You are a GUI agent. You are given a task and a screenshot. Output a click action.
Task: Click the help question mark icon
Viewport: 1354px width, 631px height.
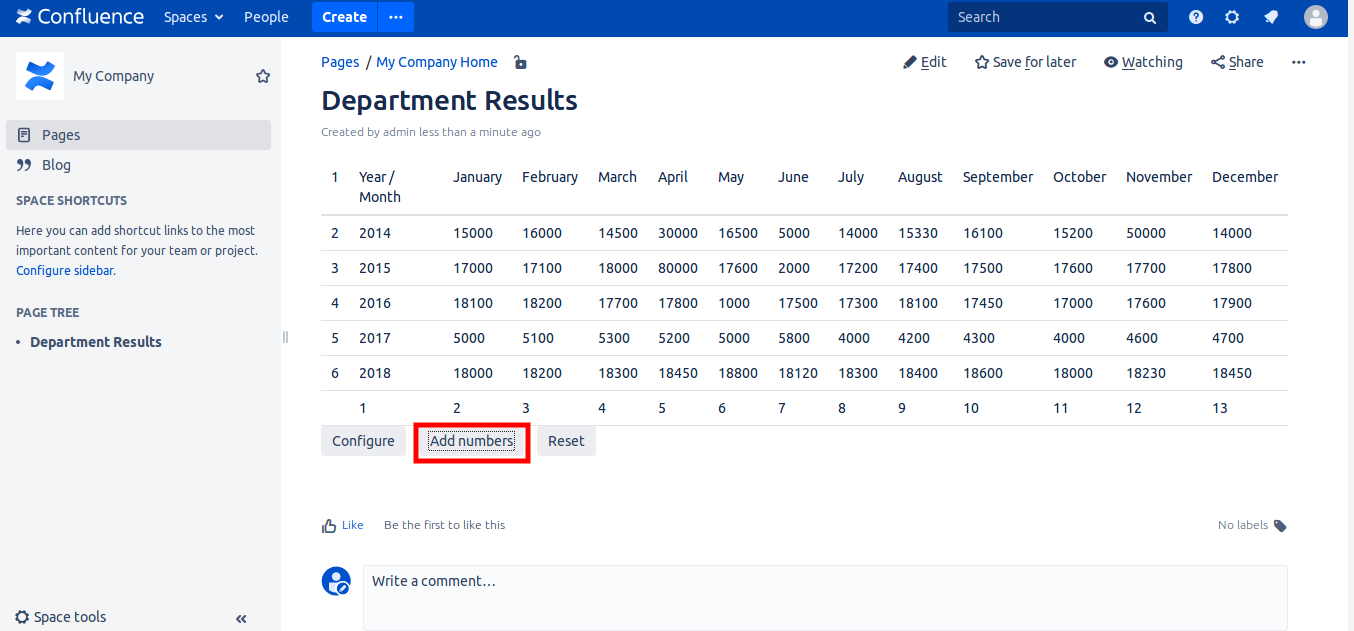tap(1196, 17)
